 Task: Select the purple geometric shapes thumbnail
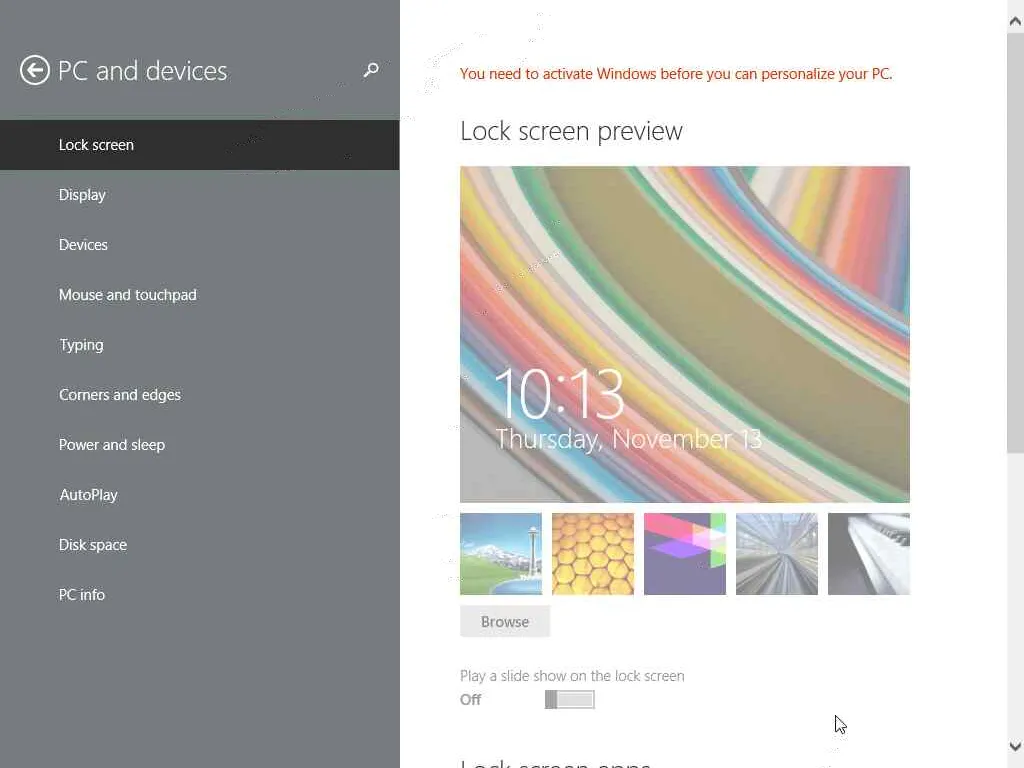685,554
